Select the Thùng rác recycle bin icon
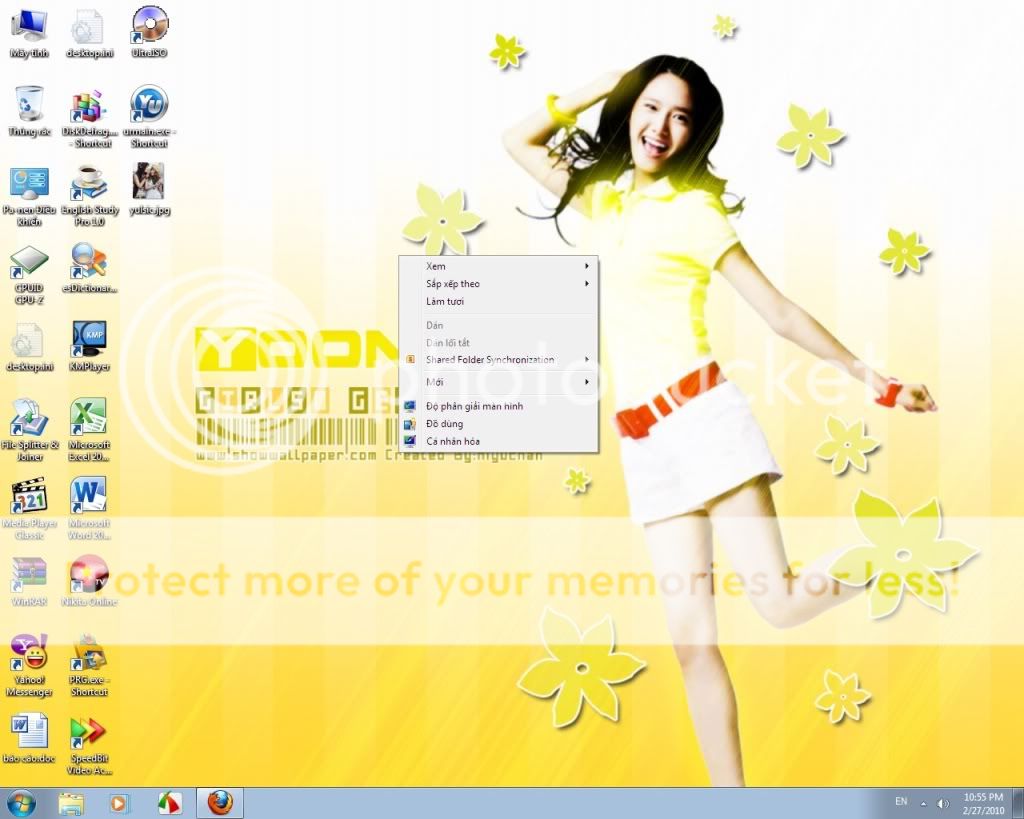Image resolution: width=1024 pixels, height=819 pixels. [x=29, y=105]
